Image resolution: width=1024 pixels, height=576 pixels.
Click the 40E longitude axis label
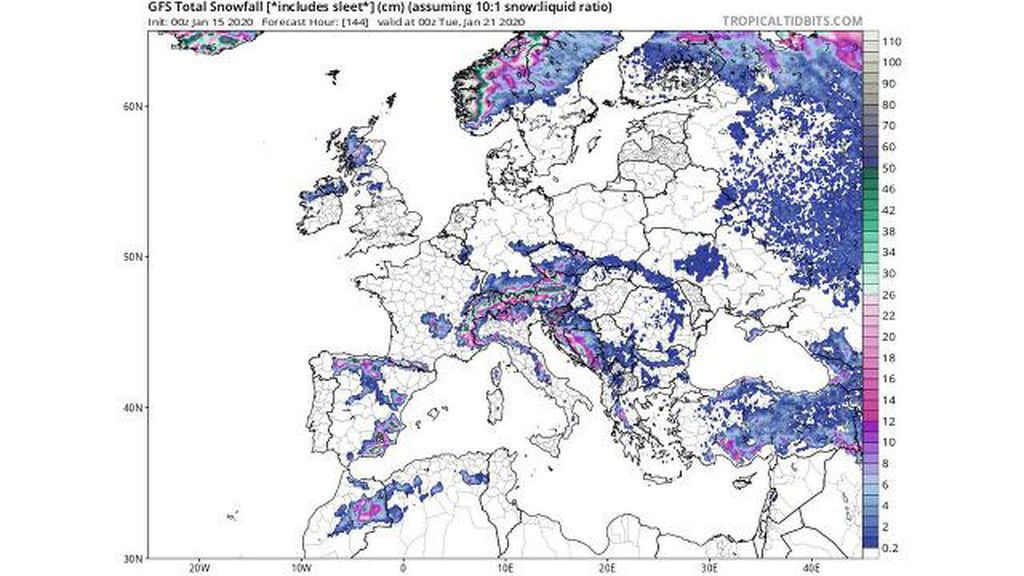811,568
